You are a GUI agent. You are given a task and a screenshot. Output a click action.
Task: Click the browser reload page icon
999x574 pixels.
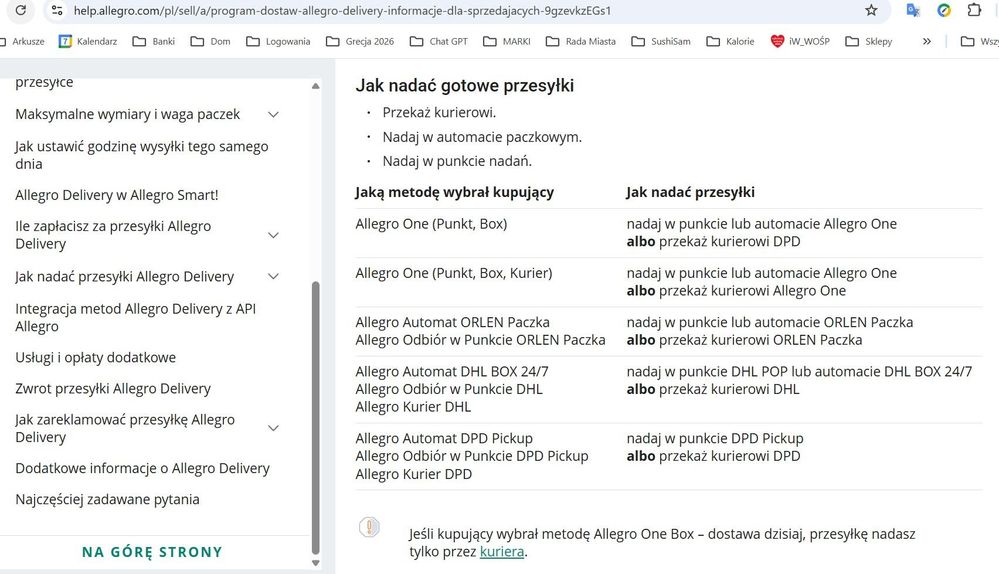click(21, 10)
